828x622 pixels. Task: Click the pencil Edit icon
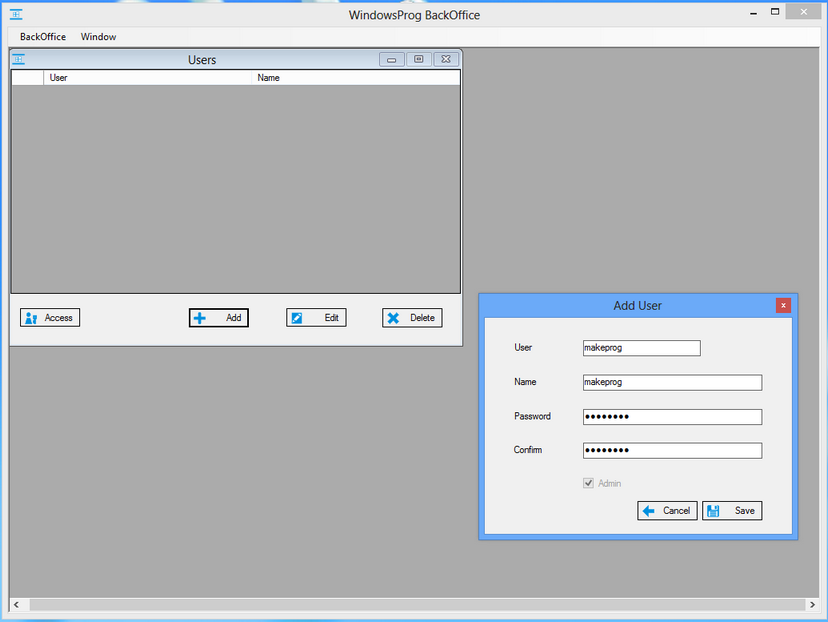coord(299,317)
